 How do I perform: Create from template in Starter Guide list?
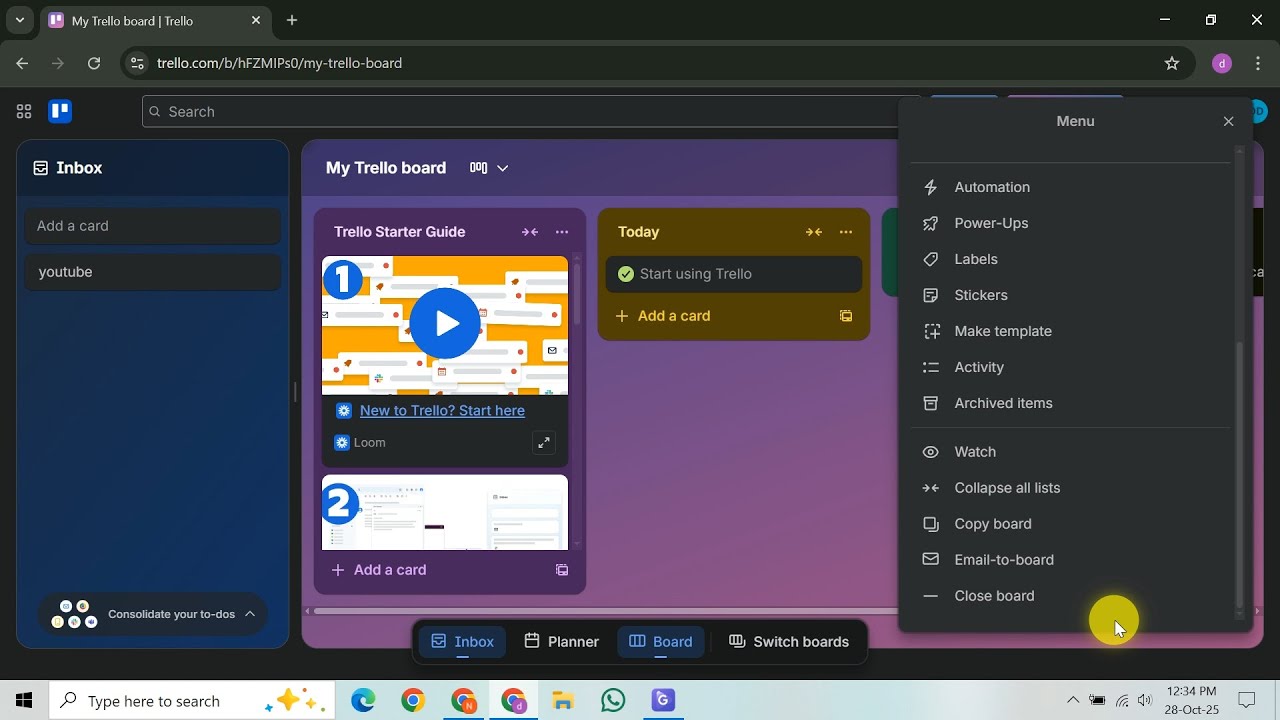[562, 570]
